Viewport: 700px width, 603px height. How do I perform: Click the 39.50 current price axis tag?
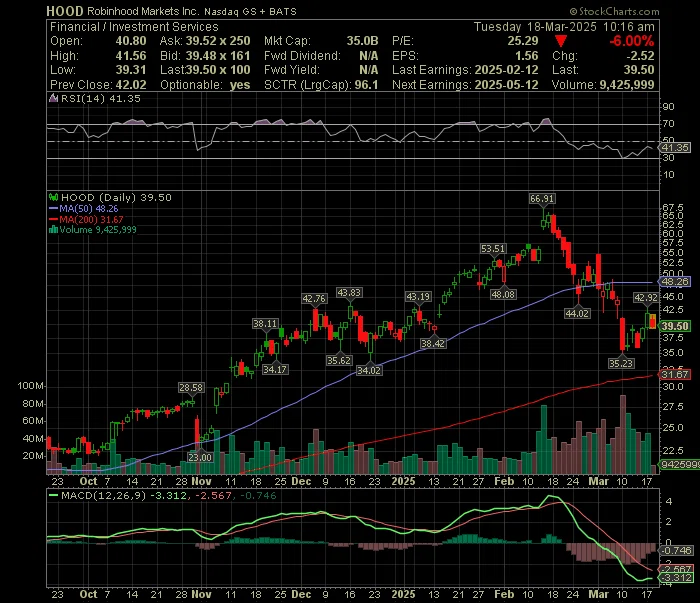[675, 326]
